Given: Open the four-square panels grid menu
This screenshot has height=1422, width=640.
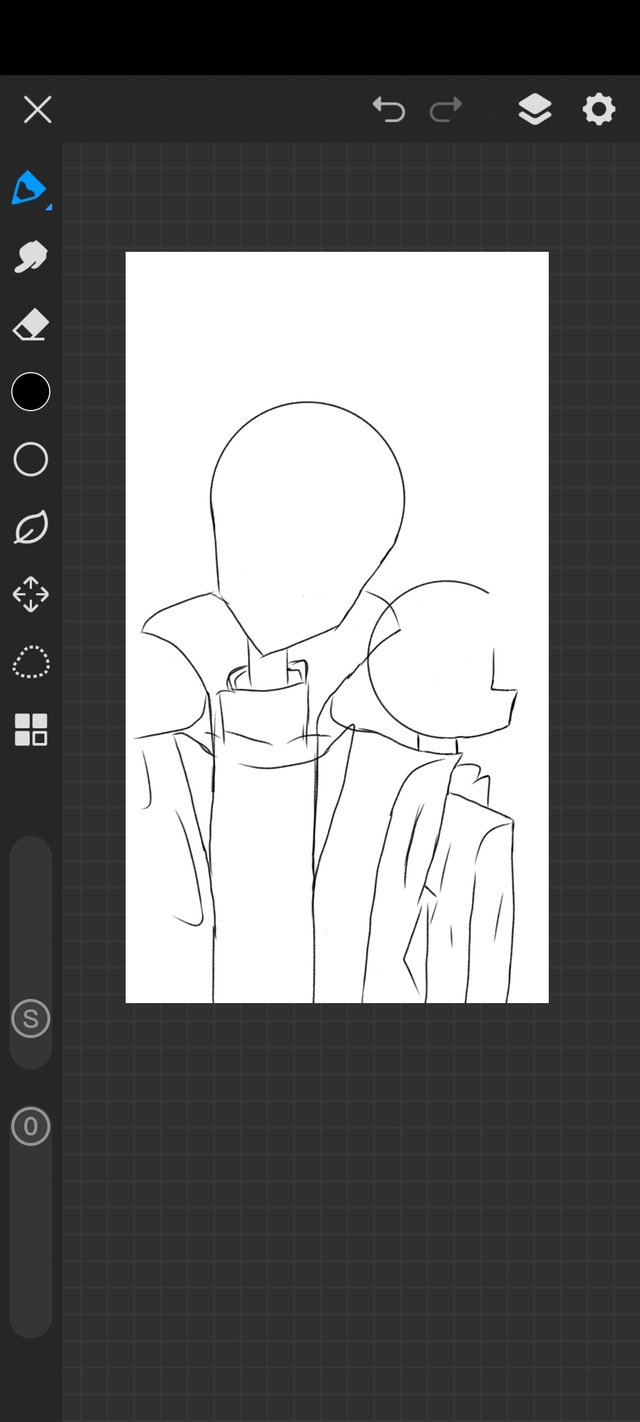Looking at the screenshot, I should (30, 730).
